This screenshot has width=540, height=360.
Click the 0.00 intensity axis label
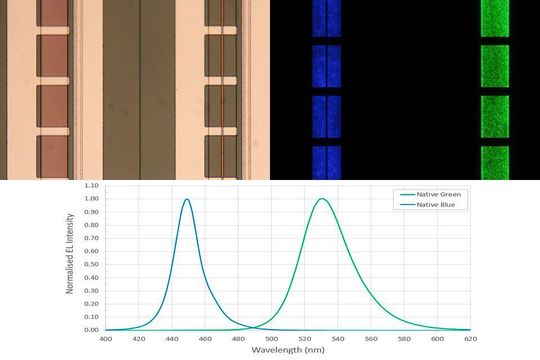click(91, 330)
